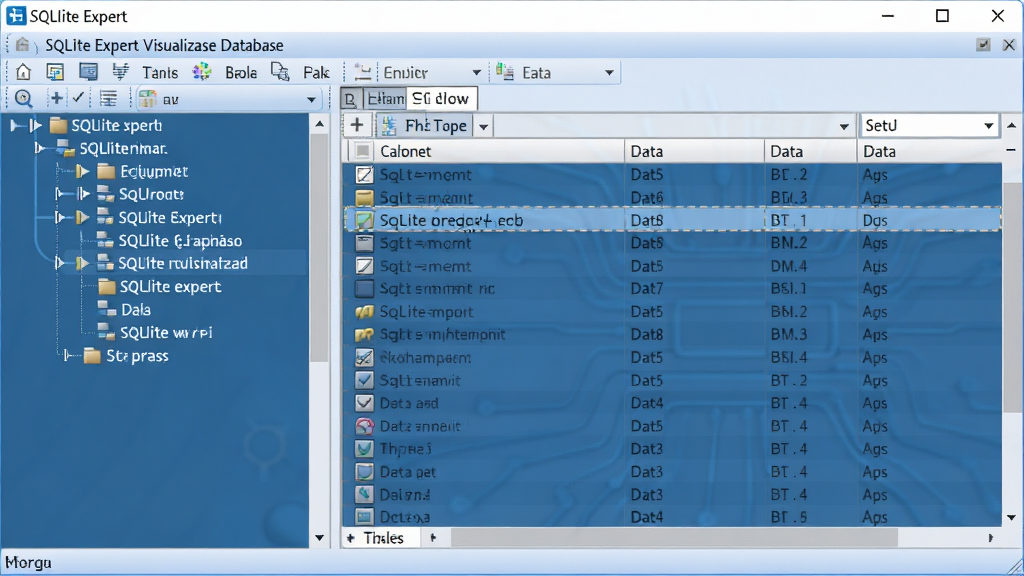Viewport: 1024px width, 576px height.
Task: Open the au combo box in left toolbar
Action: pos(228,99)
